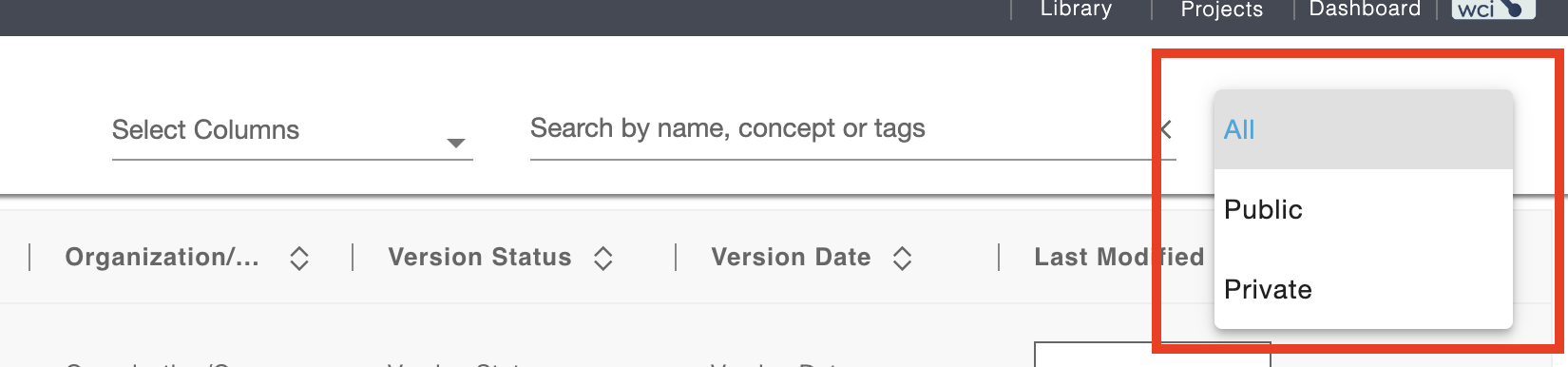Open Select Columns dropdown arrow

click(x=456, y=143)
